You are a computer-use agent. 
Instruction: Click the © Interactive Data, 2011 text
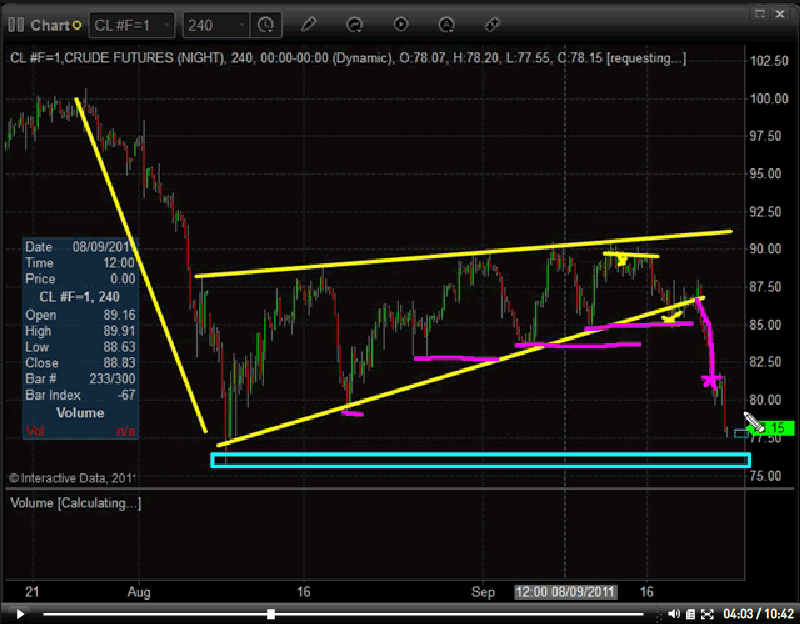coord(72,478)
